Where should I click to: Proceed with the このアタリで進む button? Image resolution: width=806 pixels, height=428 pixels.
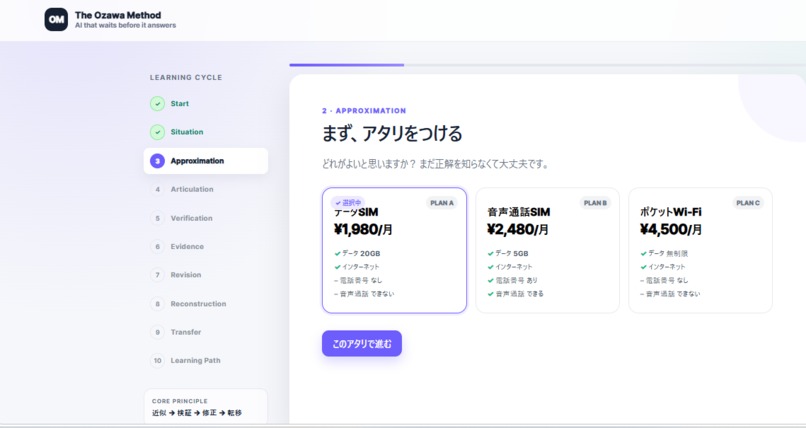click(362, 343)
